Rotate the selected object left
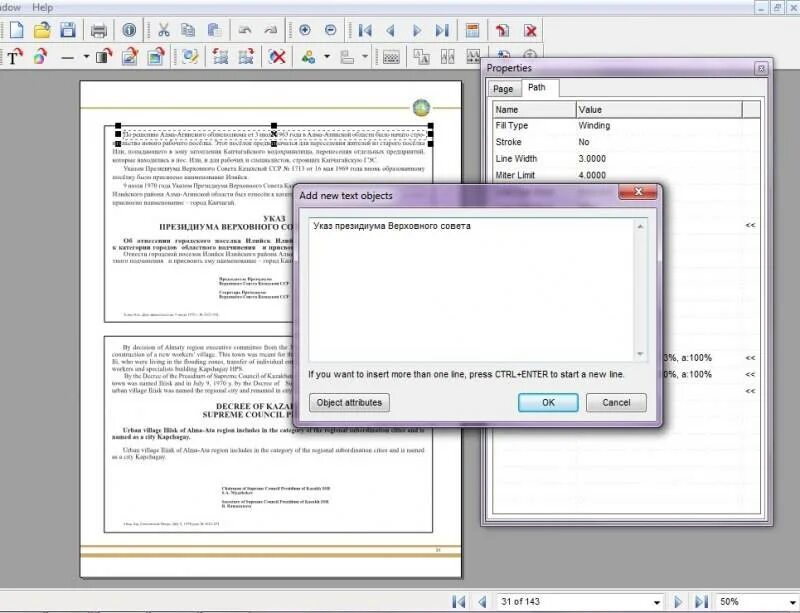The height and width of the screenshot is (613, 800). [220, 57]
